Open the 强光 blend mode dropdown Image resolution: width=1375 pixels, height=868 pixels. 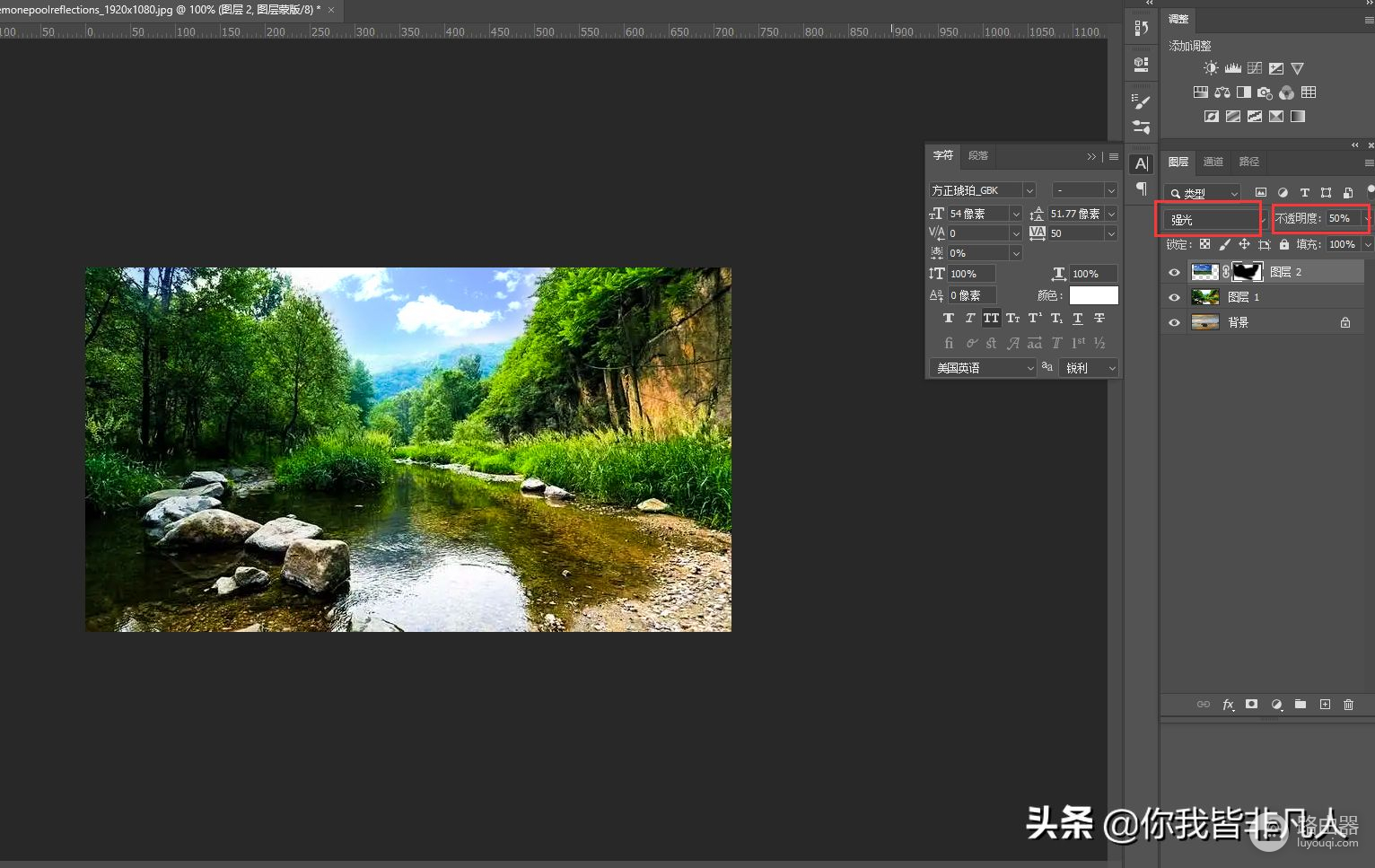tap(1214, 219)
